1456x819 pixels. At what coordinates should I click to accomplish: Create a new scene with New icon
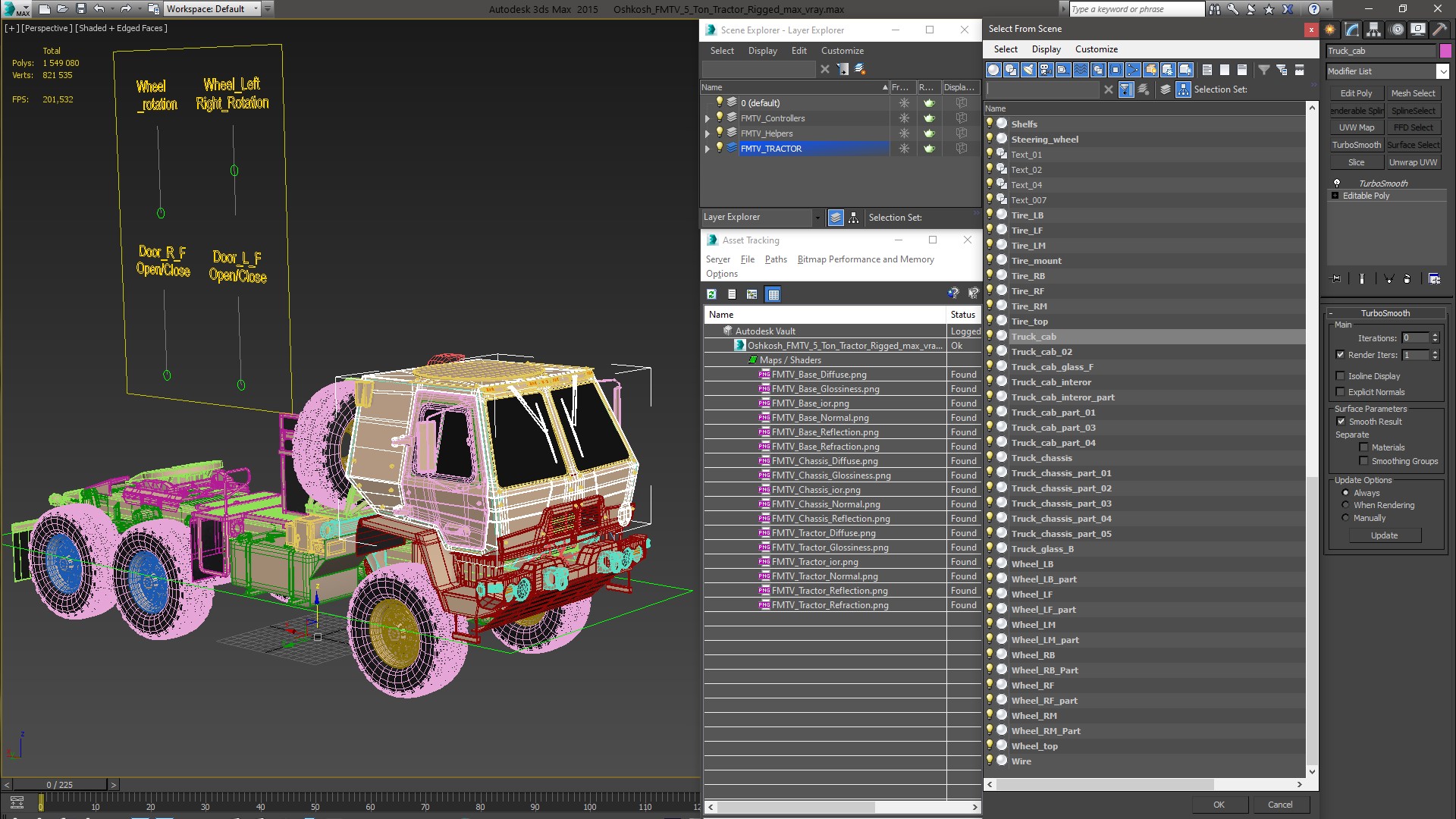pyautogui.click(x=45, y=9)
